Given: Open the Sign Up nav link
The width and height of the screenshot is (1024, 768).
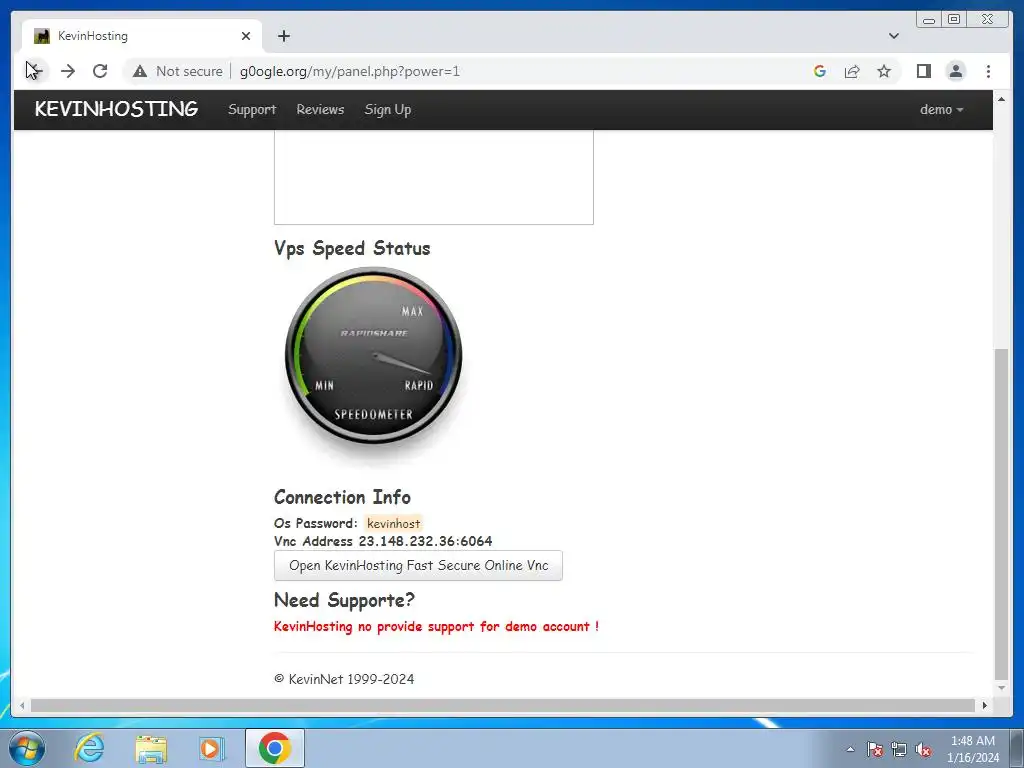Looking at the screenshot, I should [388, 110].
